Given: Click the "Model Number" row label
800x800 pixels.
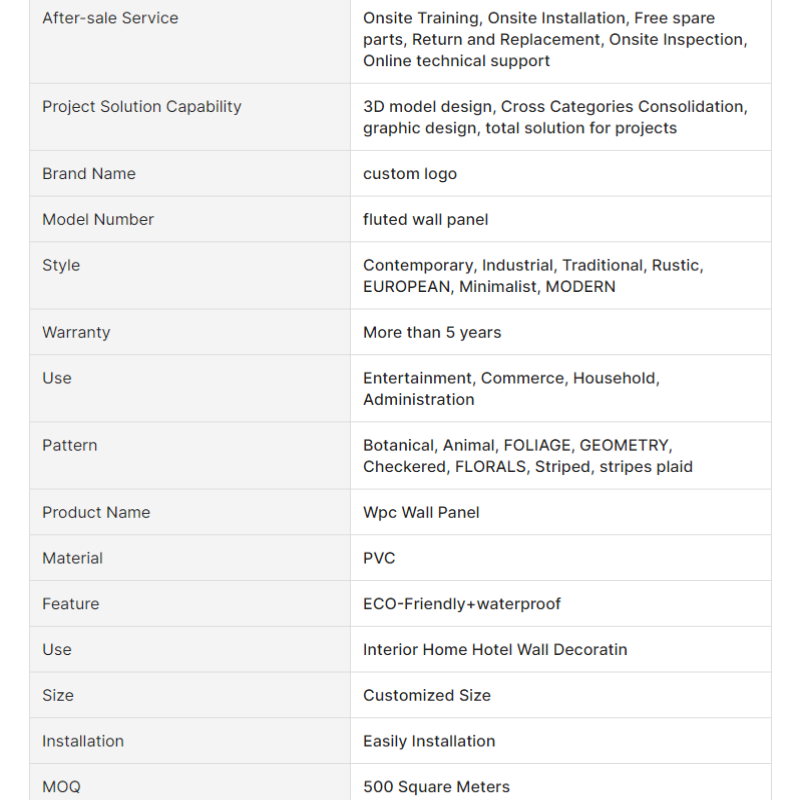Looking at the screenshot, I should click(97, 219).
